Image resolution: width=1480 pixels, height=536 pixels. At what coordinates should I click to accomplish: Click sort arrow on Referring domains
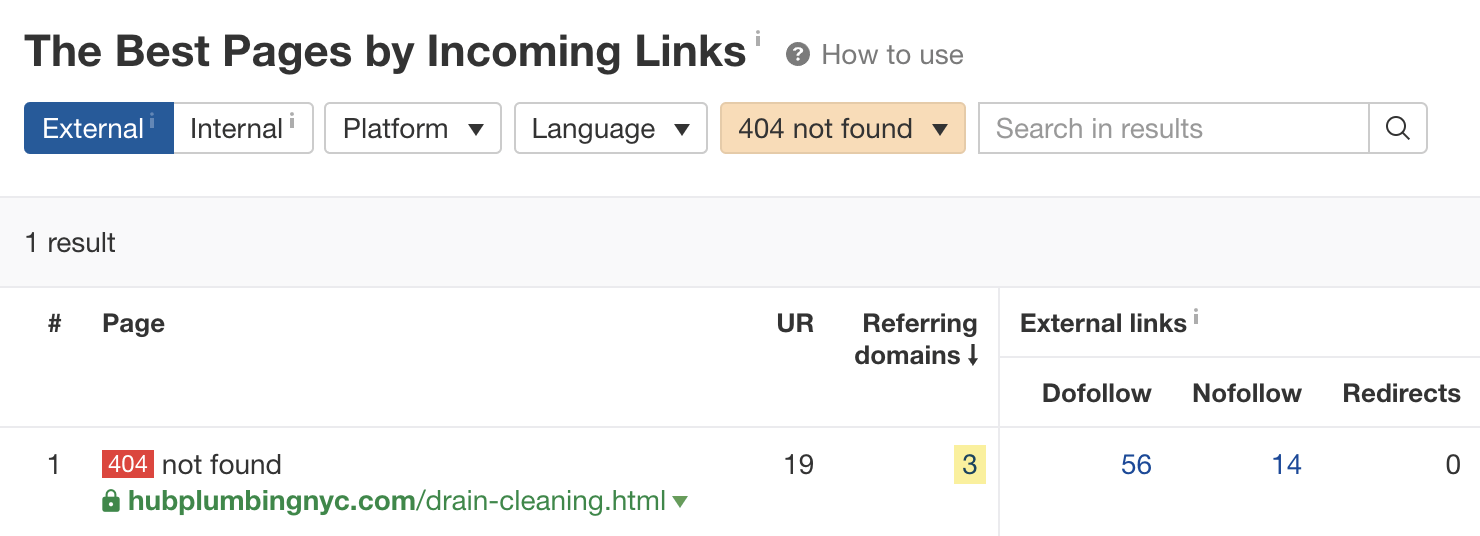pyautogui.click(x=973, y=356)
